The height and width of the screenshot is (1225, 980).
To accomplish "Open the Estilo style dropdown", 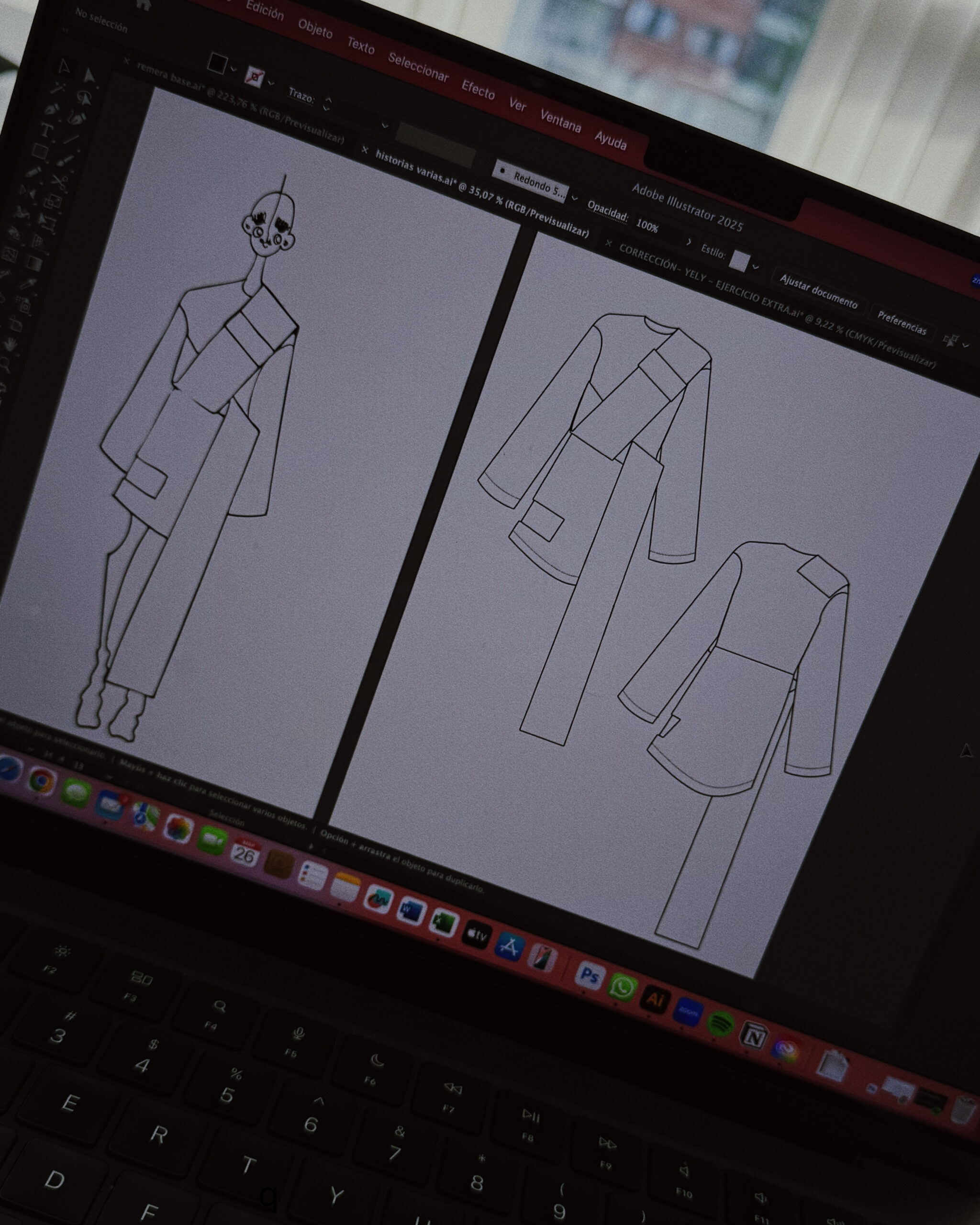I will point(756,266).
